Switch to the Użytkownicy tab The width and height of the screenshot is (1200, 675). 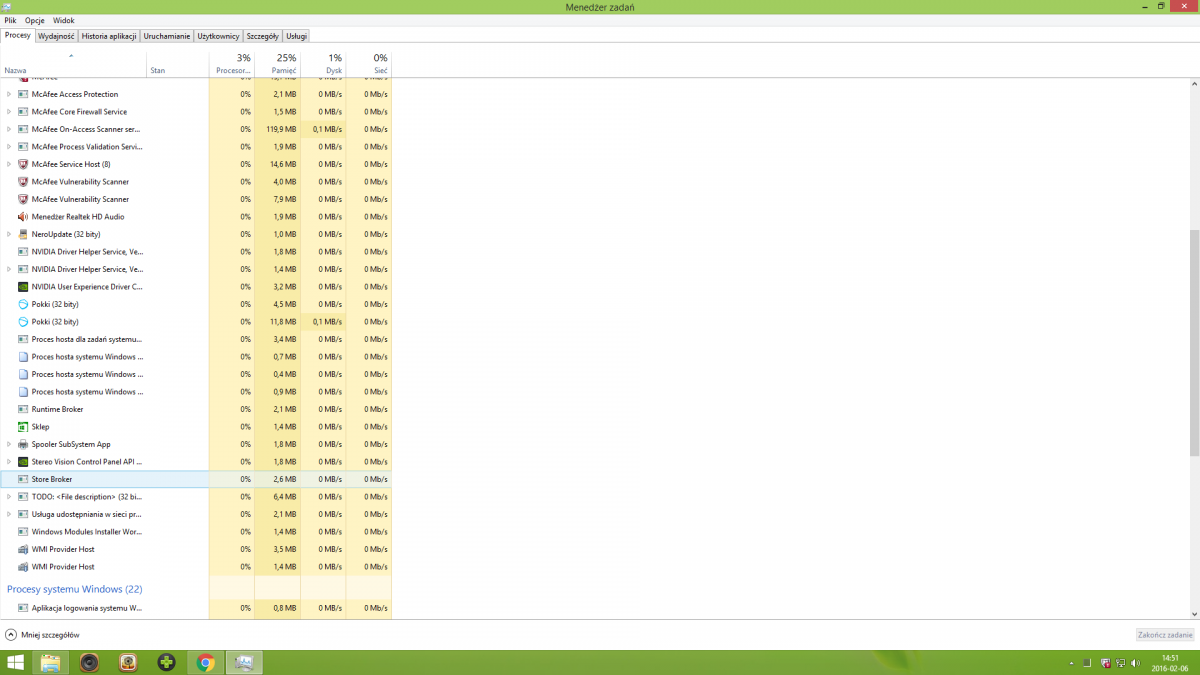[x=219, y=36]
